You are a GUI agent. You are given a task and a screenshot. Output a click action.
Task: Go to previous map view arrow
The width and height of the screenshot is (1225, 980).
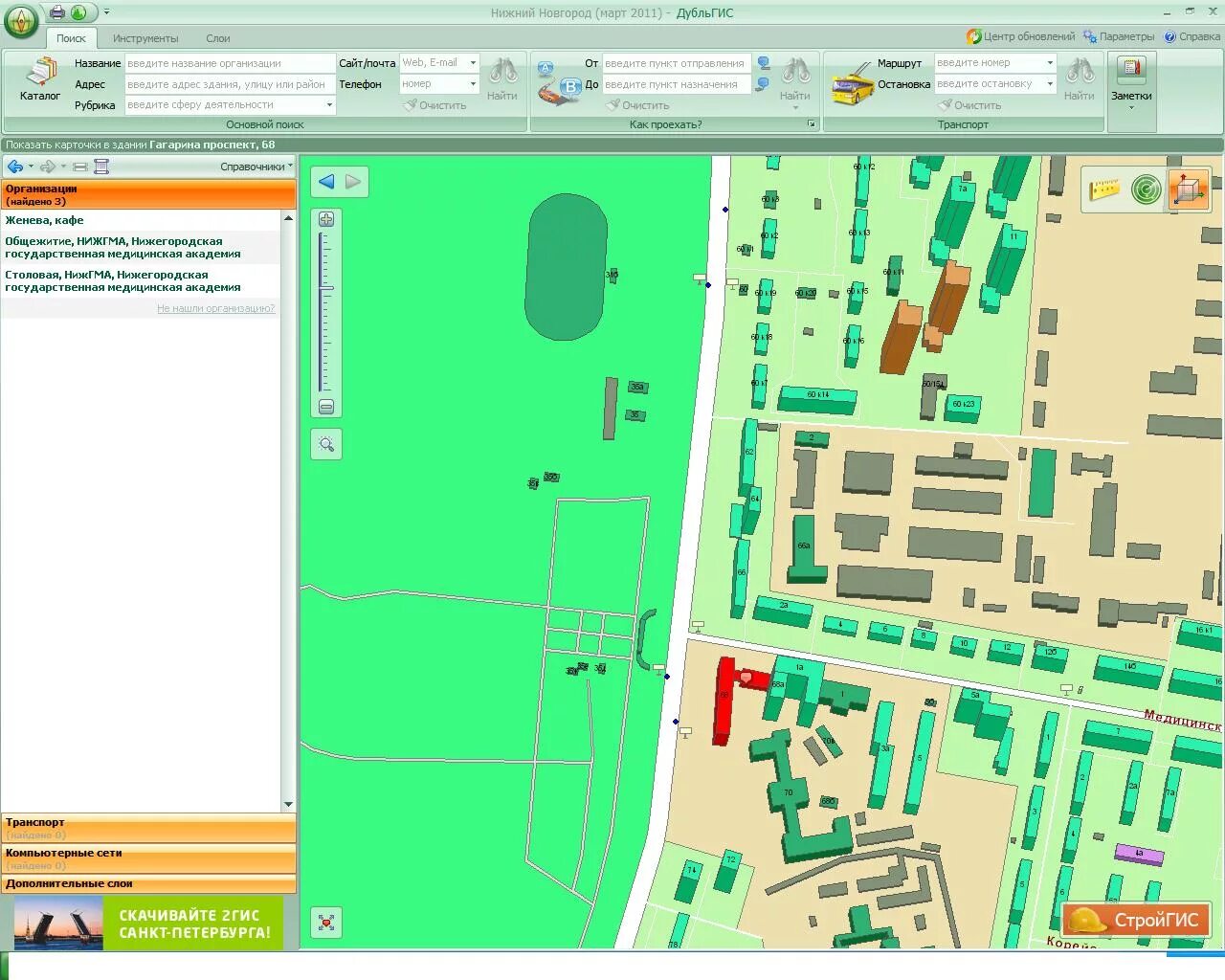[326, 182]
